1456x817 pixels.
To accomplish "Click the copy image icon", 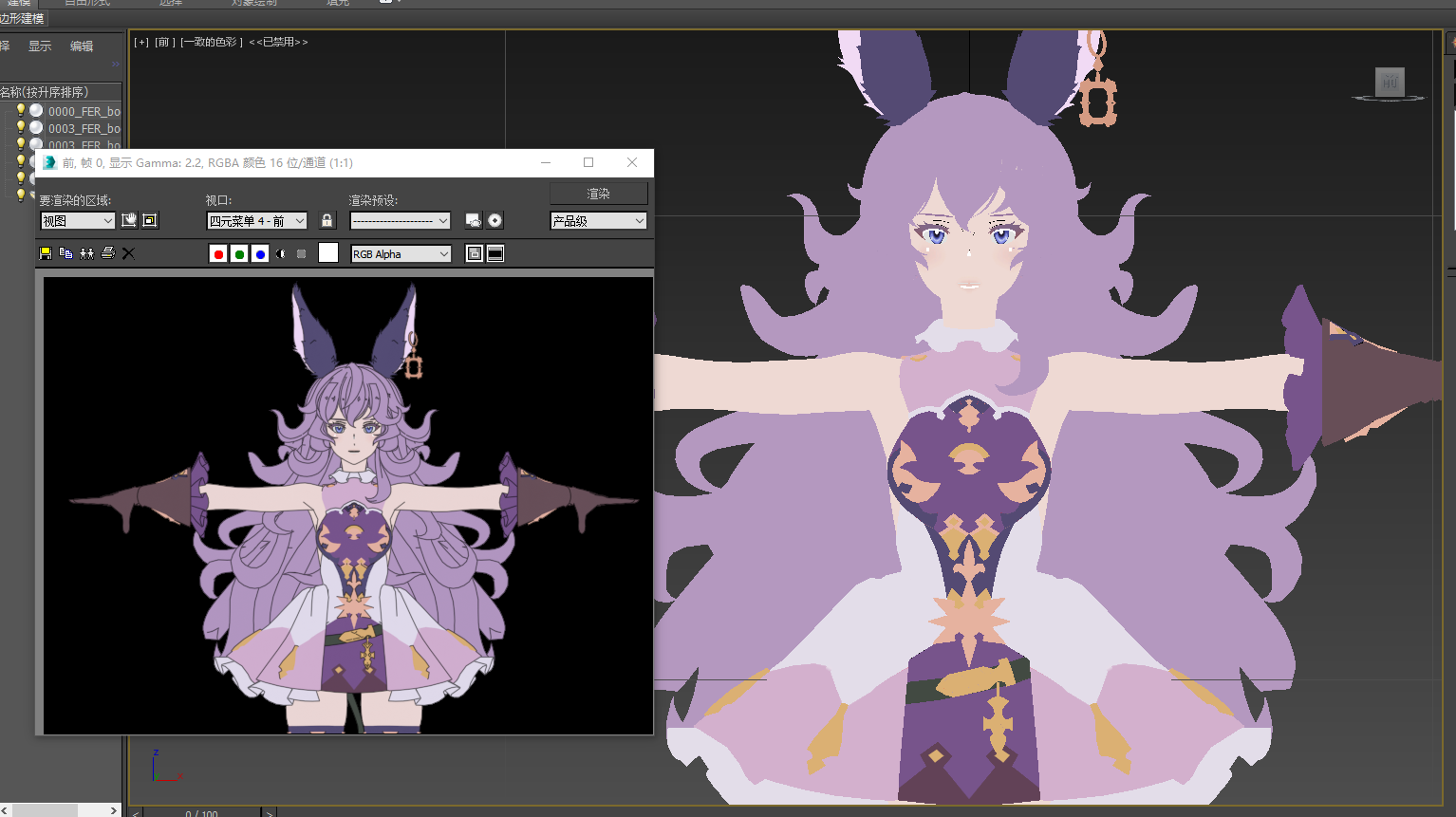I will [x=65, y=253].
